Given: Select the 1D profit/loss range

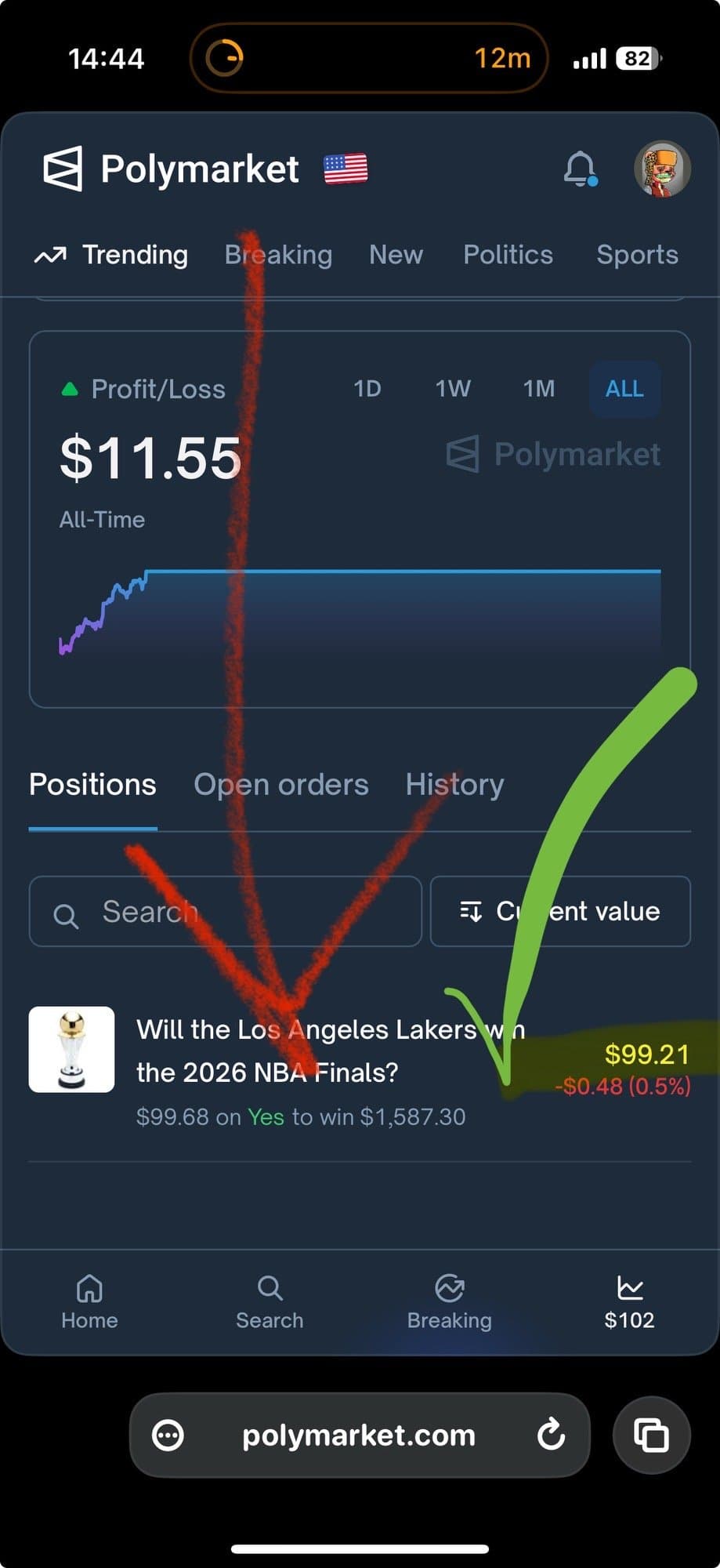Looking at the screenshot, I should pos(367,389).
